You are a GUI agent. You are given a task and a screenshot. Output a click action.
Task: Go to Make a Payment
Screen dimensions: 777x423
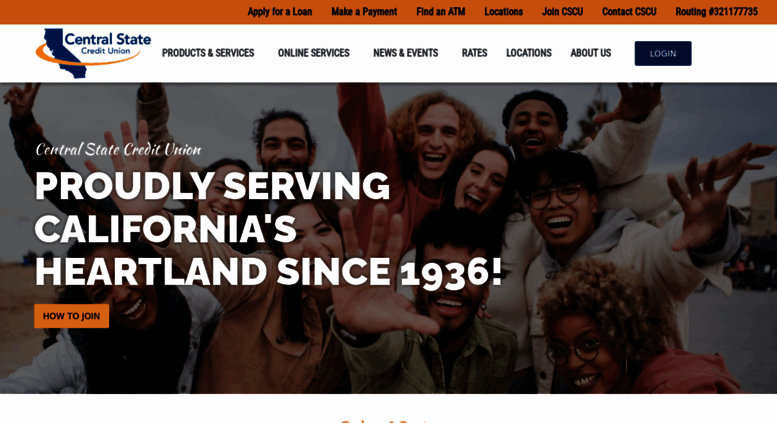click(x=364, y=12)
